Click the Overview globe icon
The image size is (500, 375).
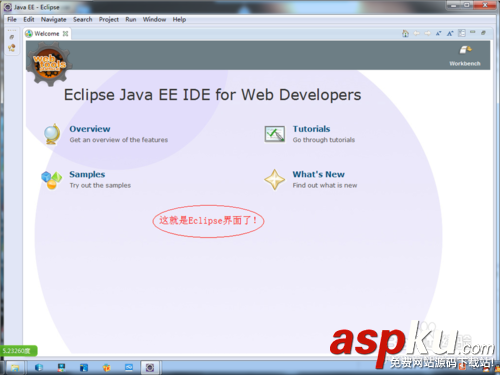(52, 134)
